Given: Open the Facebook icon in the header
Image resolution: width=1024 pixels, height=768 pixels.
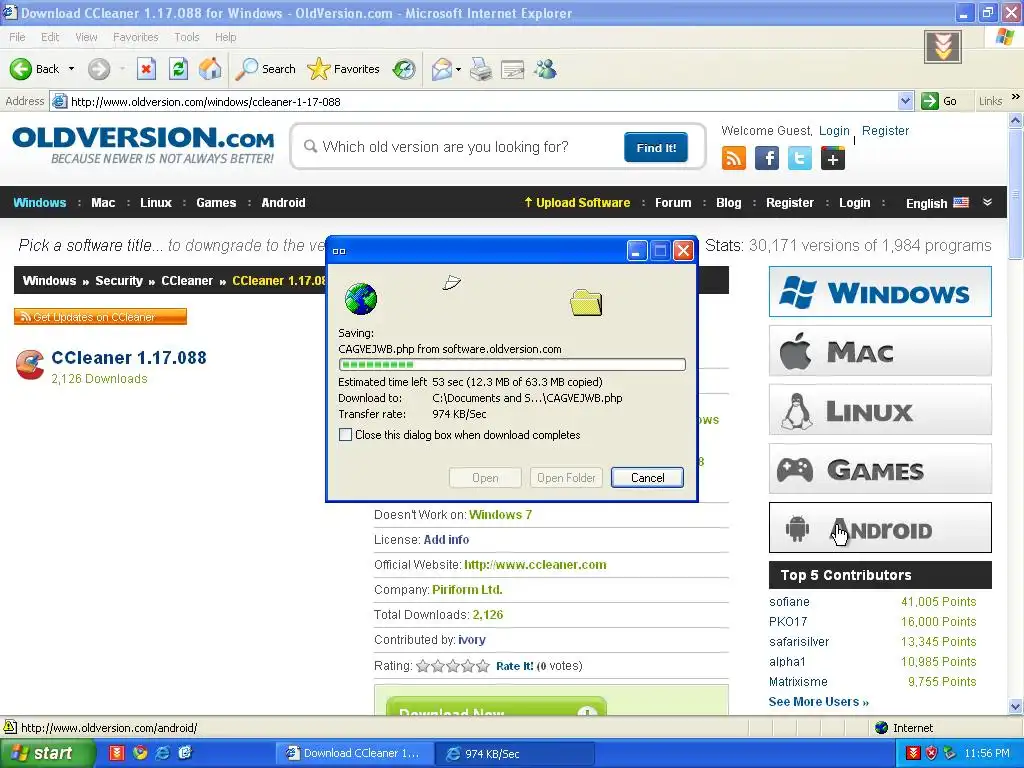Looking at the screenshot, I should click(767, 159).
